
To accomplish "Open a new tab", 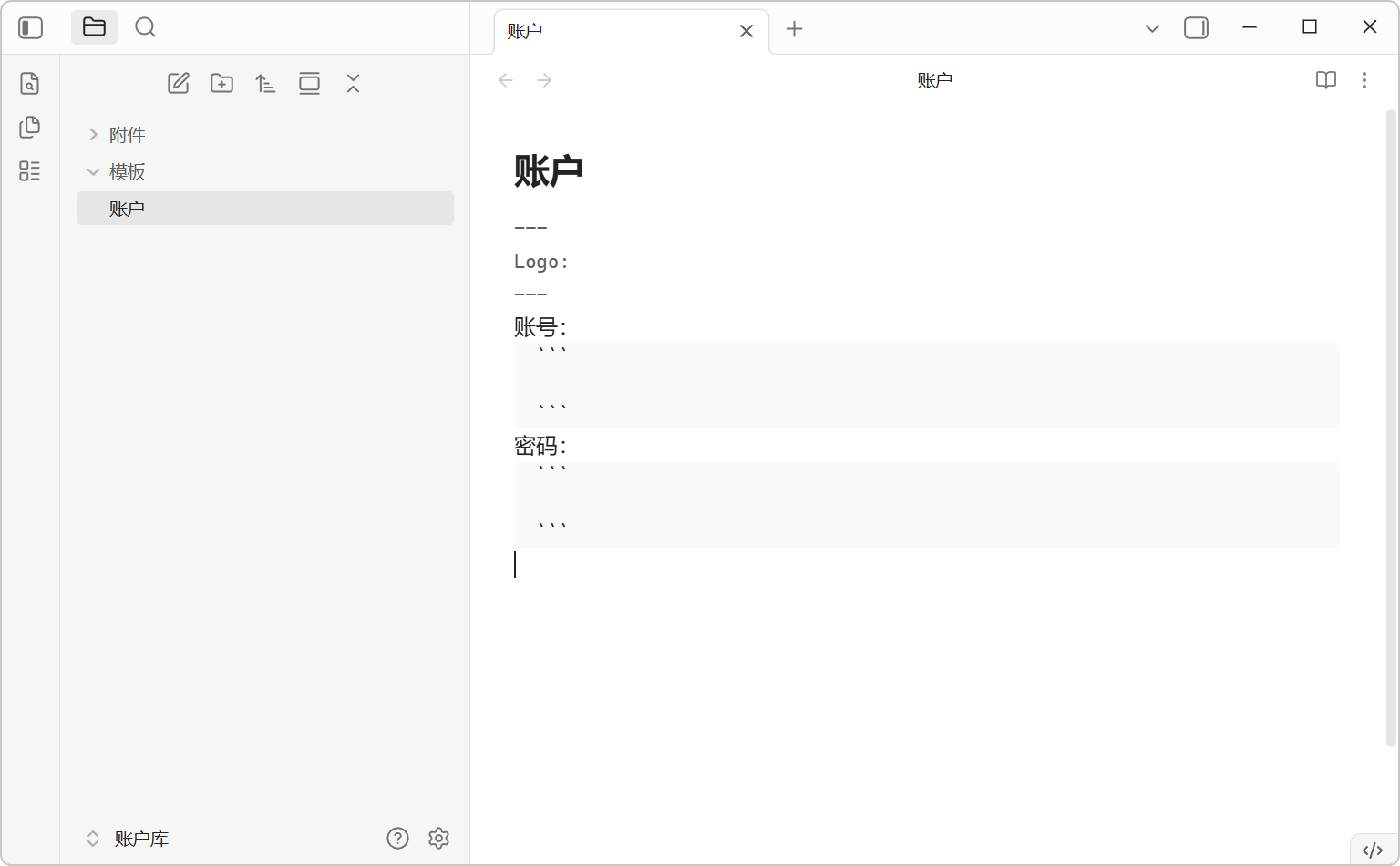I will [794, 29].
